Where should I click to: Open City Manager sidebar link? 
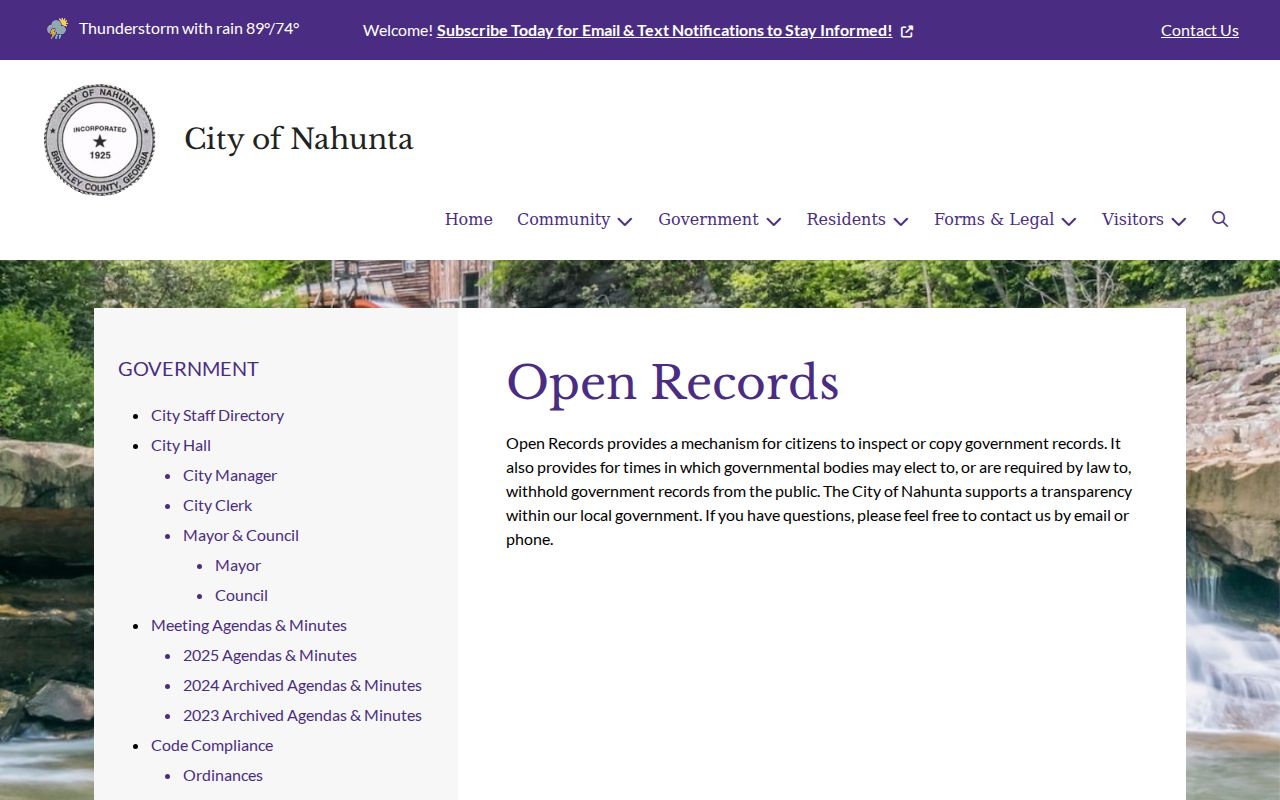click(230, 475)
